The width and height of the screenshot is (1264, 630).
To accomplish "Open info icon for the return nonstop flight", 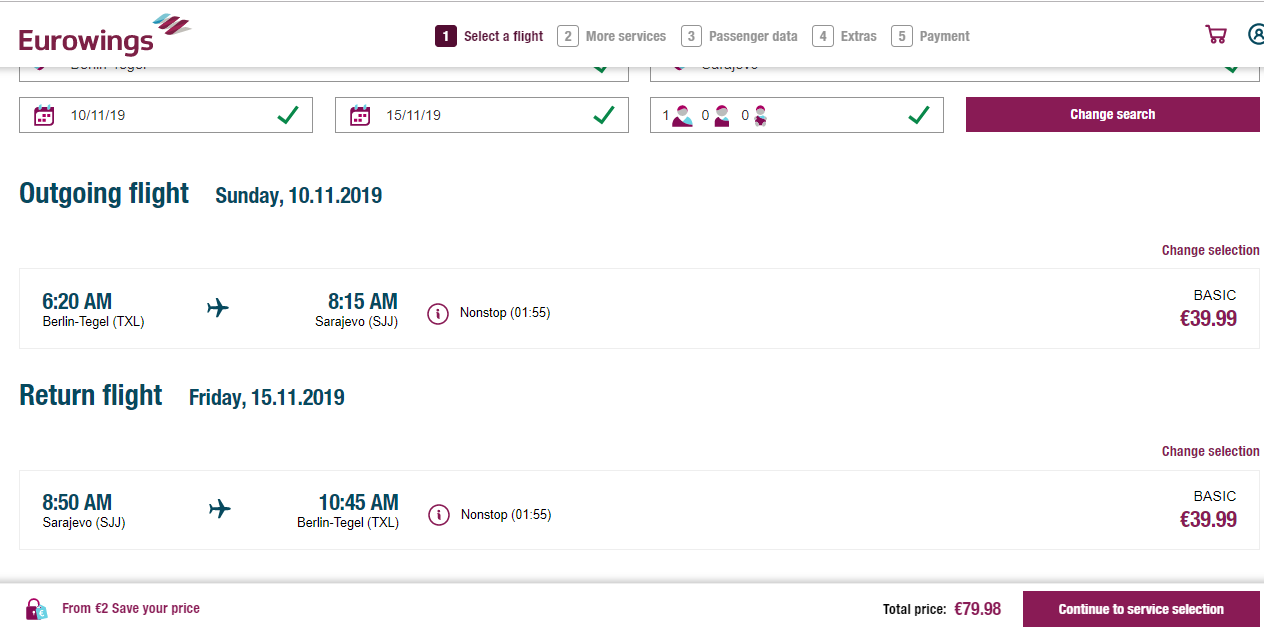I will [438, 515].
